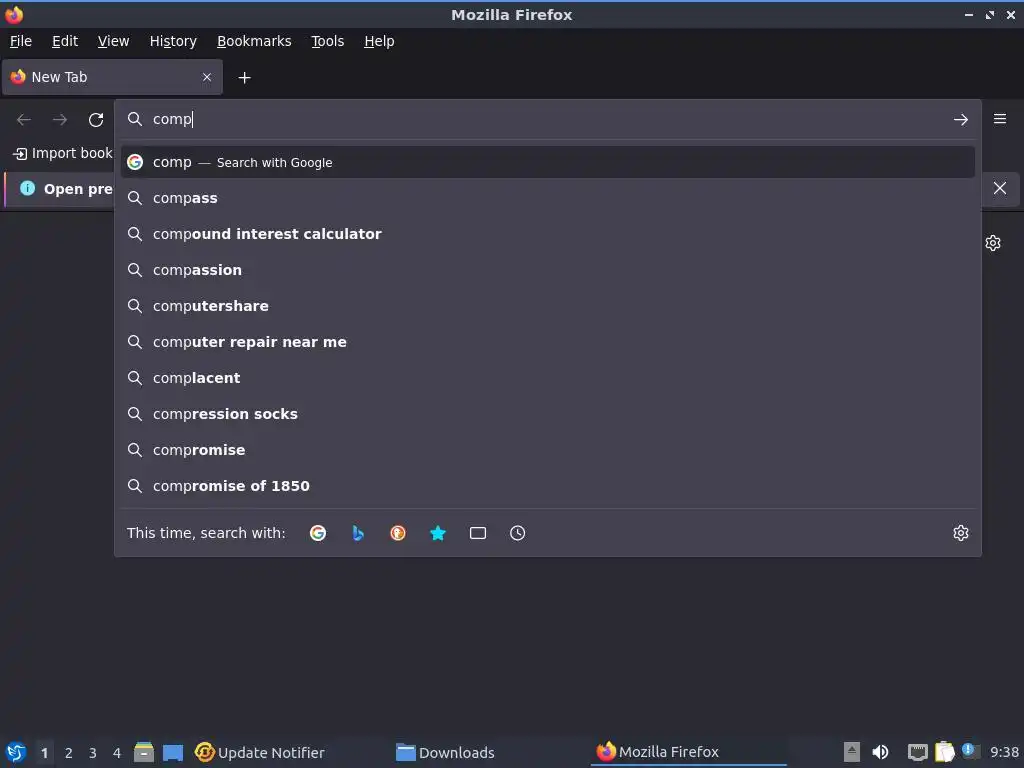The height and width of the screenshot is (768, 1024).
Task: Choose 'comp — Search with Google' result
Action: 547,162
